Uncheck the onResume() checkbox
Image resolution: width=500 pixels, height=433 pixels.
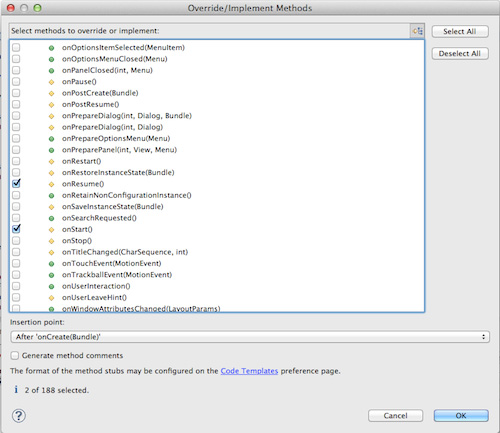pyautogui.click(x=16, y=183)
